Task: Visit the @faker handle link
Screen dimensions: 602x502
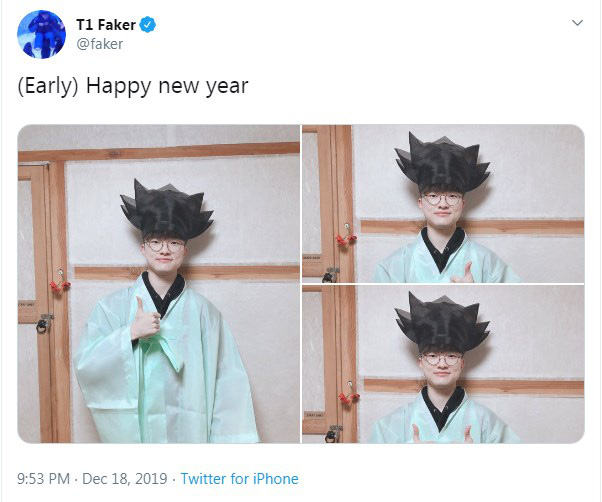Action: 99,44
